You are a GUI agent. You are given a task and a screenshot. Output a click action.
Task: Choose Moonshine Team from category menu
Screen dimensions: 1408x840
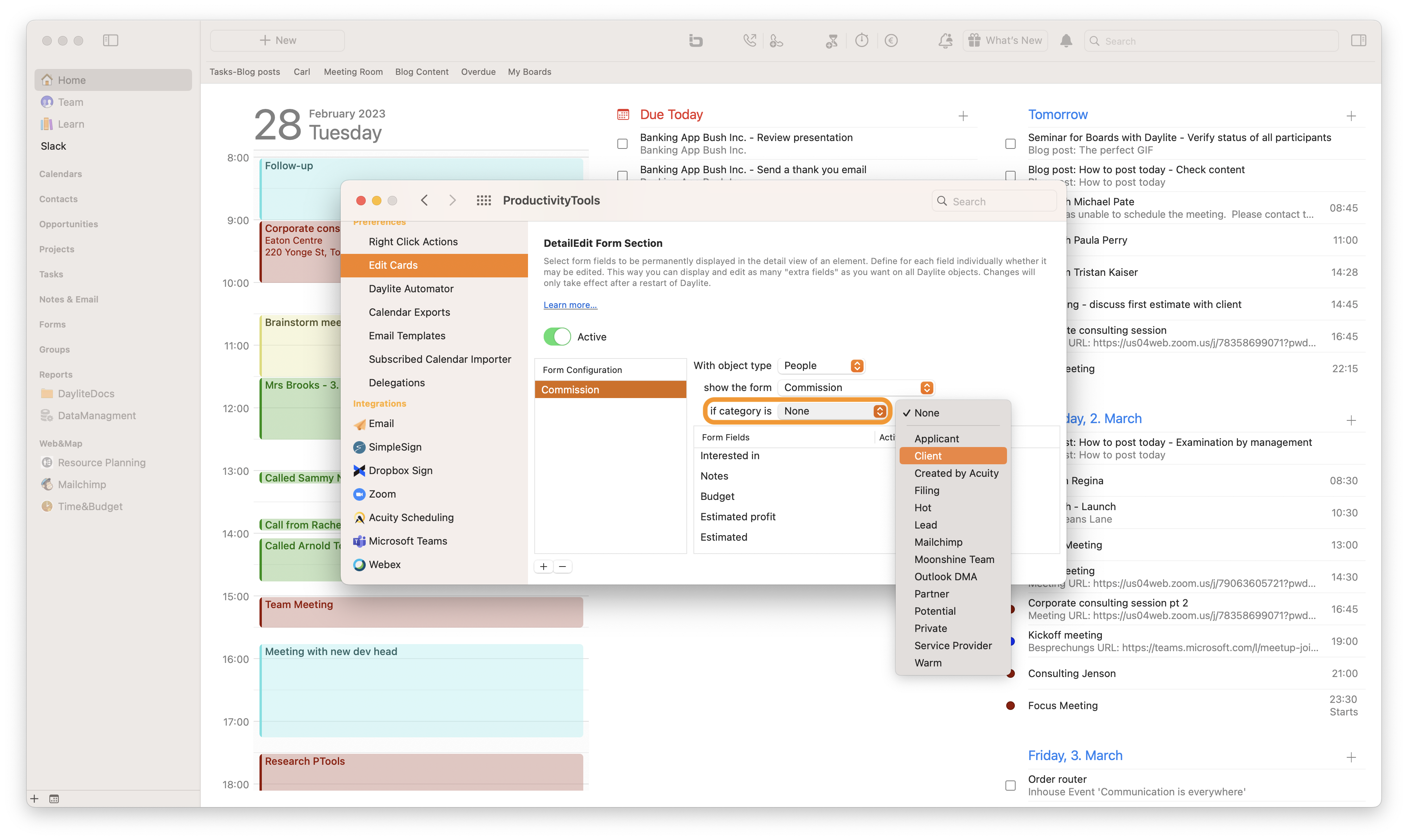pyautogui.click(x=953, y=559)
